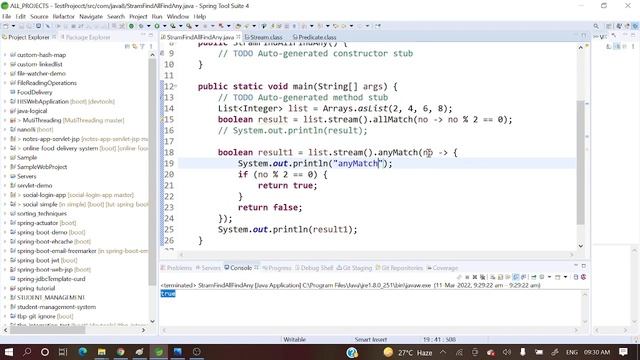The height and width of the screenshot is (360, 640).
Task: Open the Open Console dropdown arrow
Action: (566, 277)
